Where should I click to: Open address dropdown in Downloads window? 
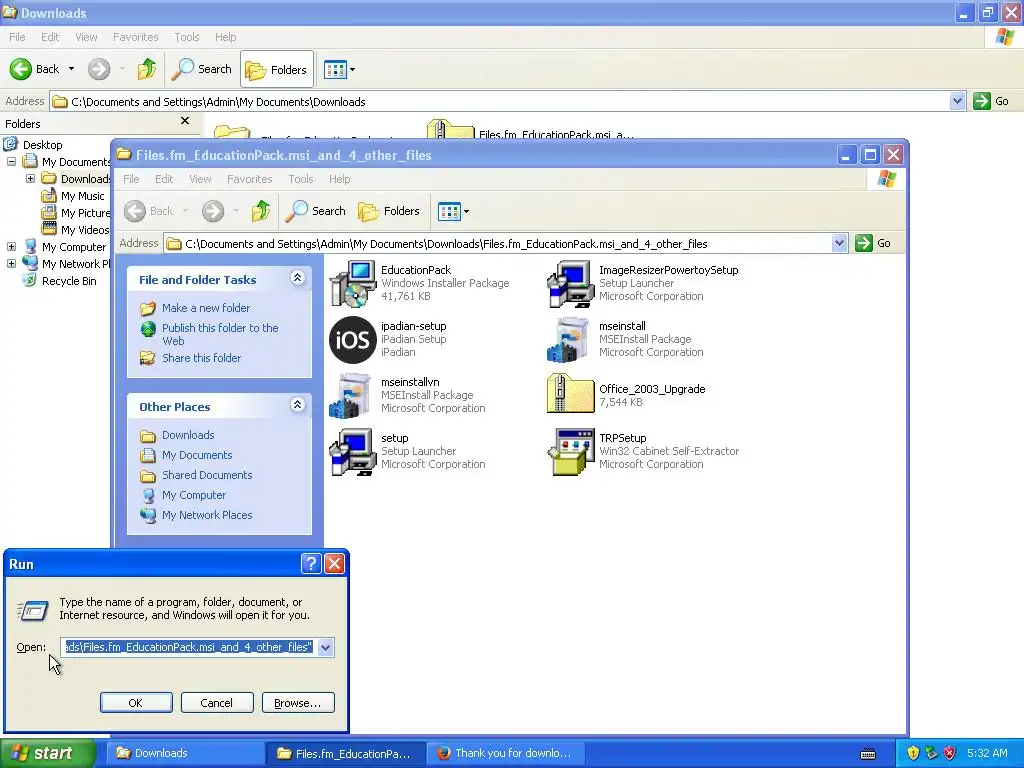point(957,101)
